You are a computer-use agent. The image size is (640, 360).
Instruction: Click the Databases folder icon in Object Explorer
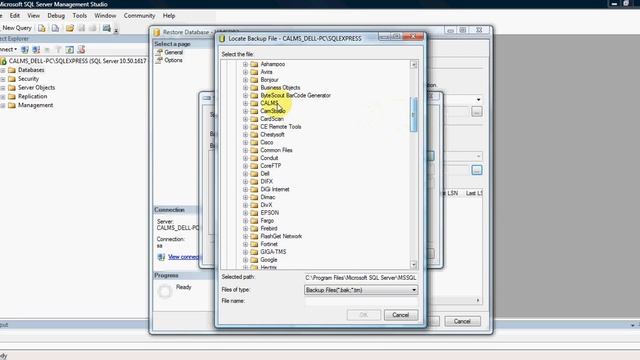click(12, 70)
